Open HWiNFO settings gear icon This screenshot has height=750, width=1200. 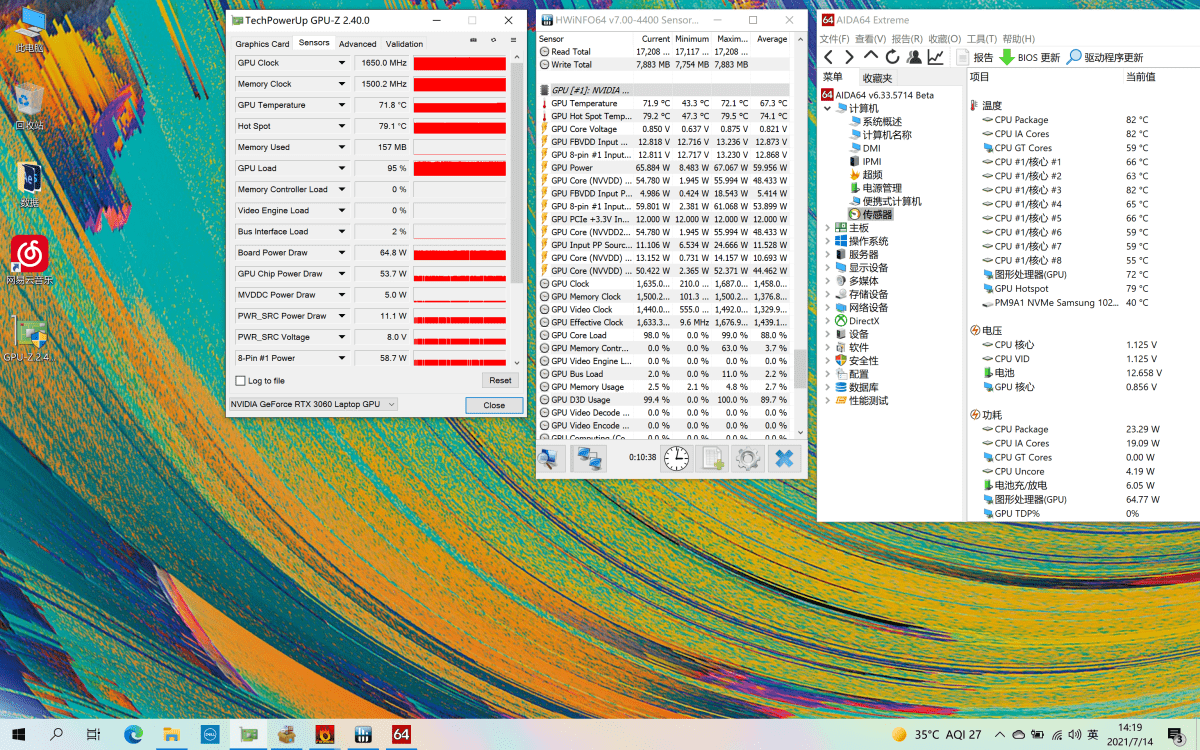pos(748,459)
